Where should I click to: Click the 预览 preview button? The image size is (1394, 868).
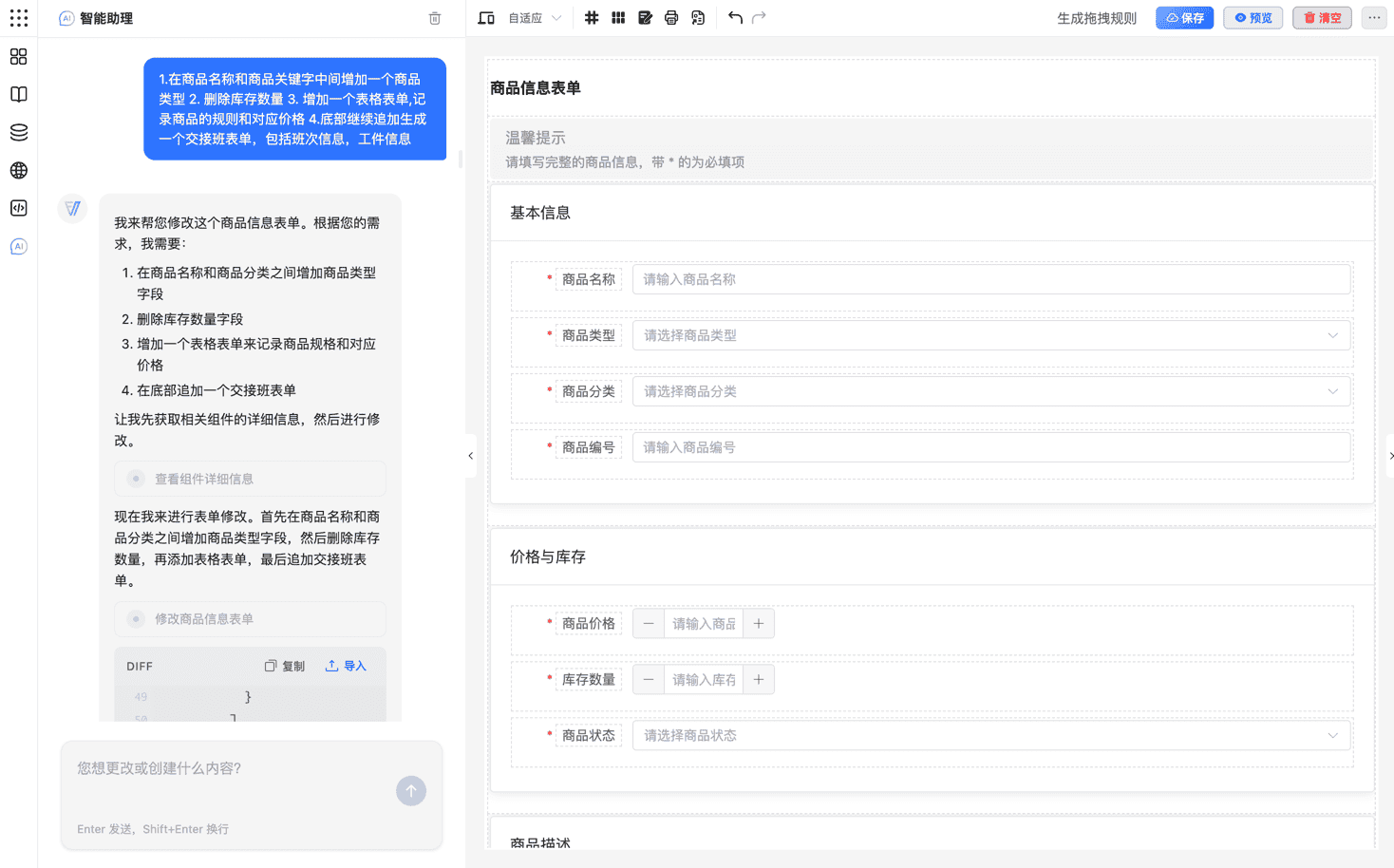1253,18
